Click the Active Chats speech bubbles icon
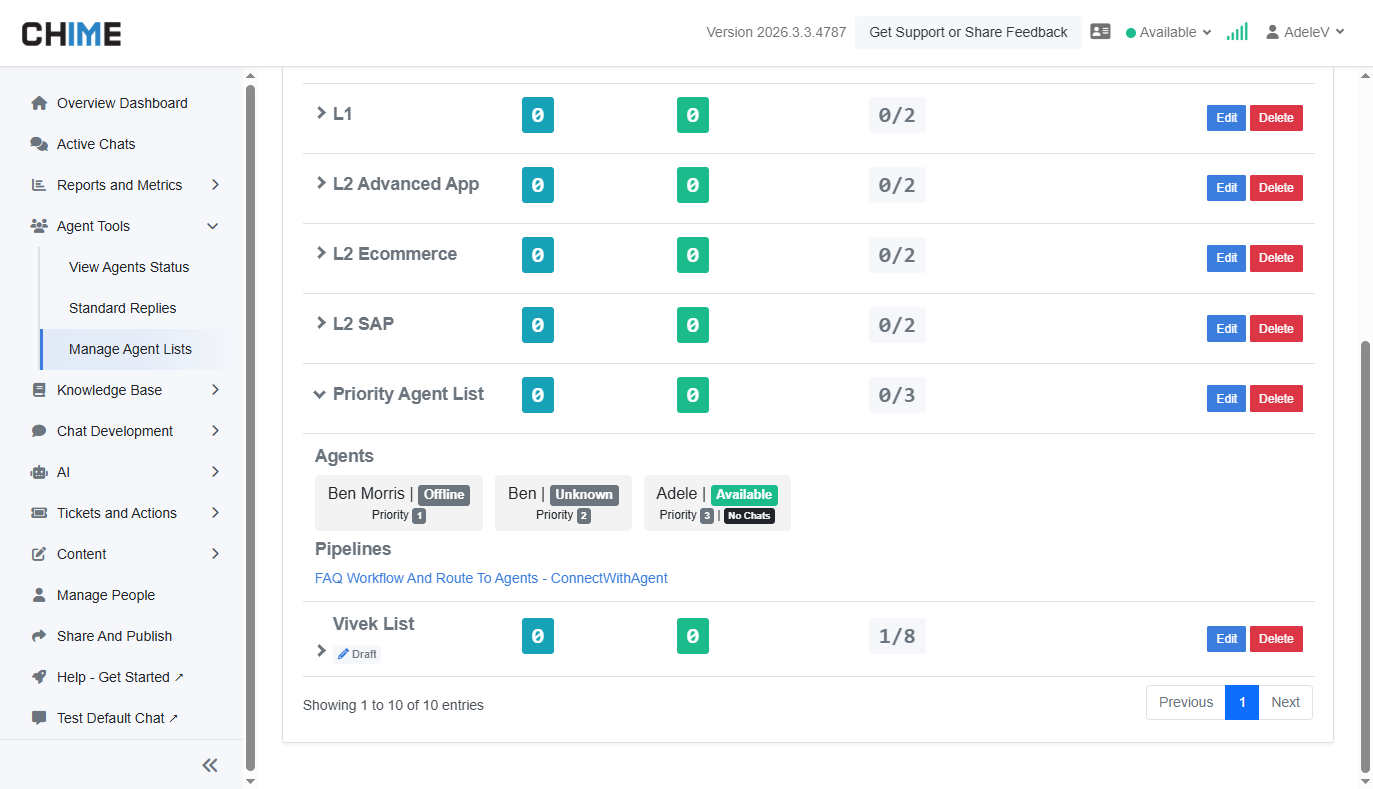 click(x=39, y=144)
